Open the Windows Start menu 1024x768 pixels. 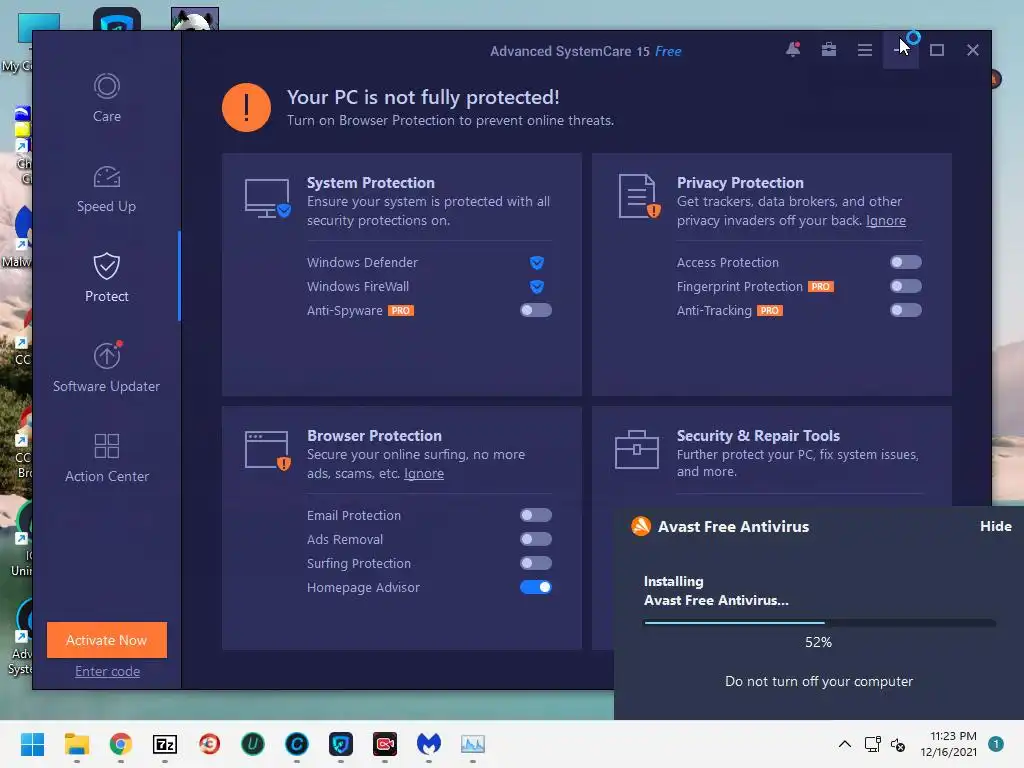click(x=32, y=744)
